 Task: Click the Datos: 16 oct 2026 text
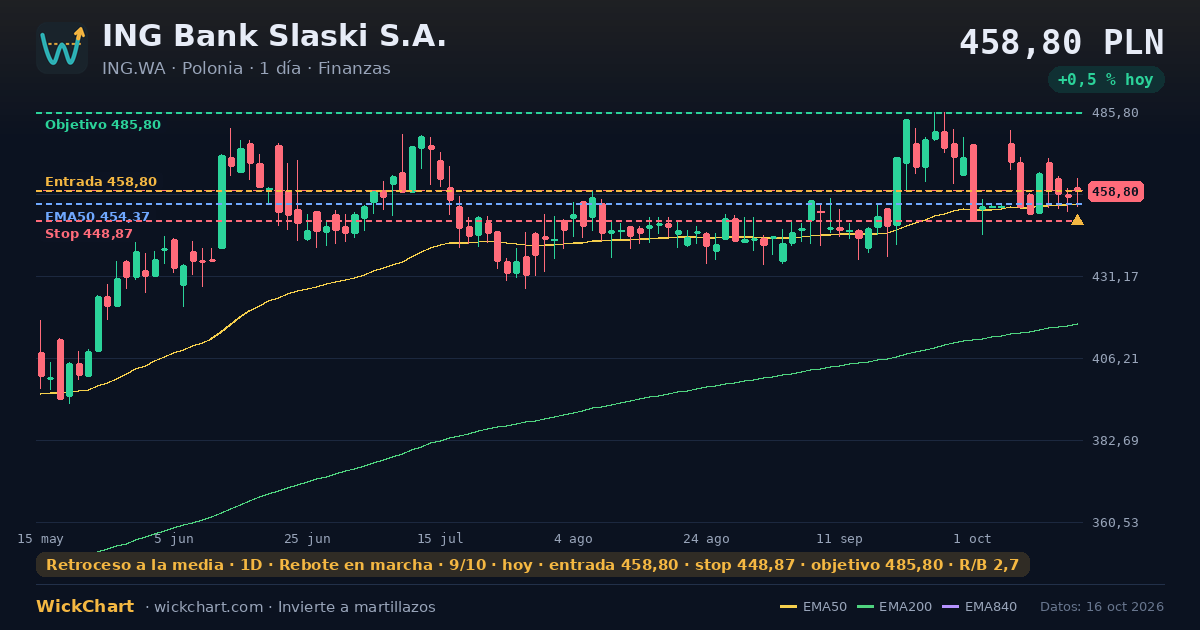point(1102,607)
